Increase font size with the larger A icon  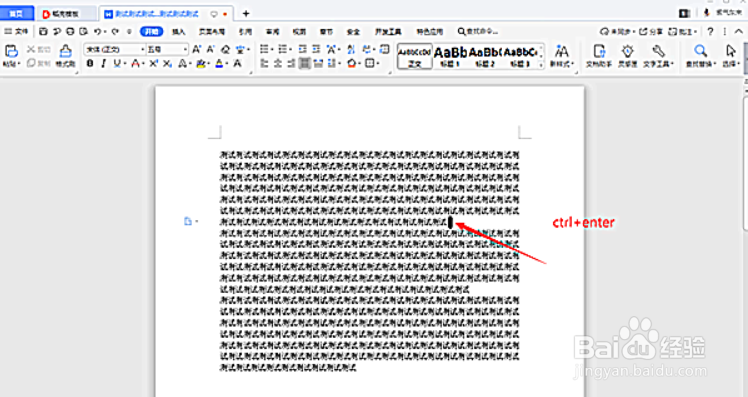click(x=197, y=49)
